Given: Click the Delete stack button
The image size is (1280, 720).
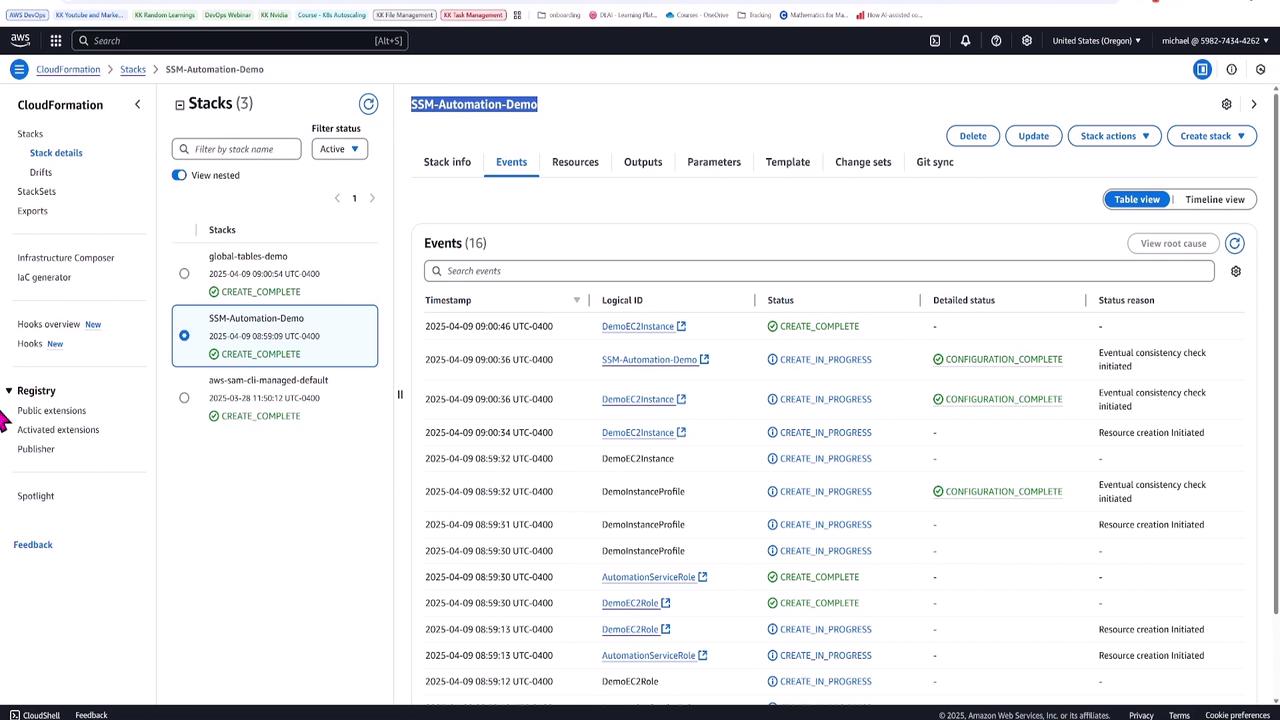Looking at the screenshot, I should coord(972,136).
